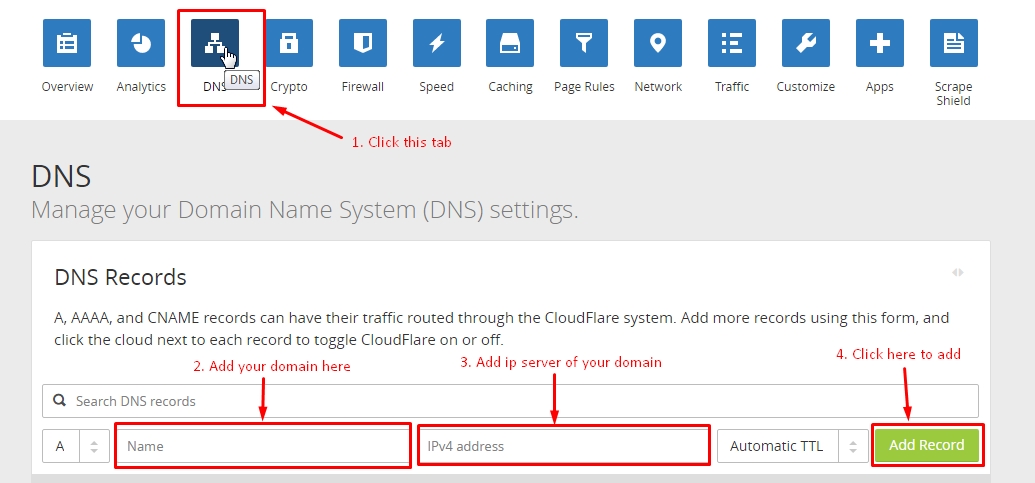Click into the Name input field

pos(263,446)
